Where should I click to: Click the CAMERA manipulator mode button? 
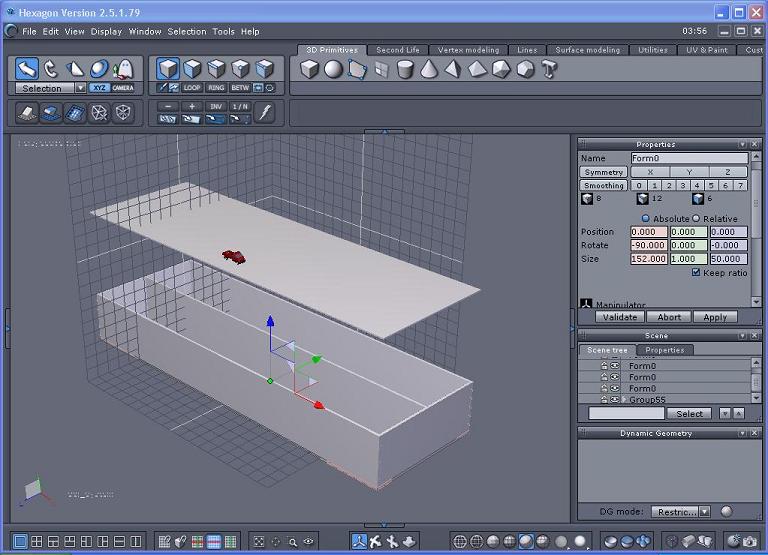[123, 88]
